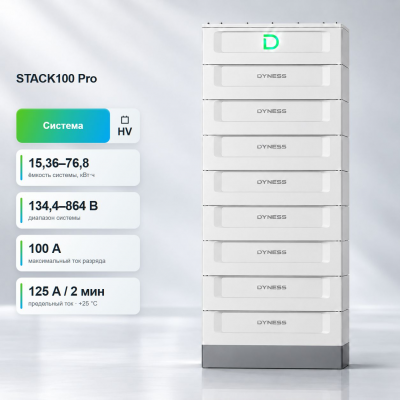
Task: Click the topmost DYNESS logo on the stack
Action: 271,76
